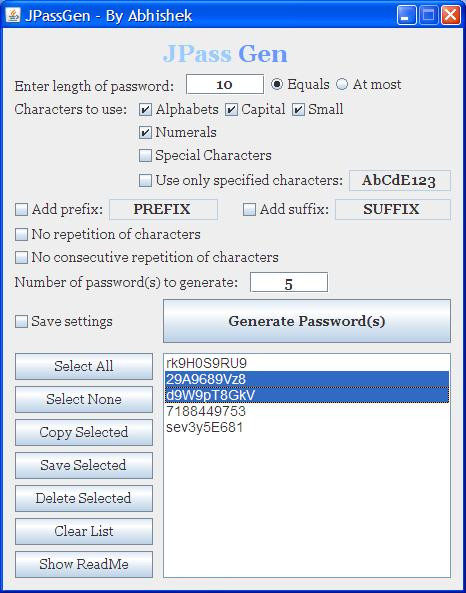Enable the Special Characters checkbox
The width and height of the screenshot is (466, 593).
point(145,156)
